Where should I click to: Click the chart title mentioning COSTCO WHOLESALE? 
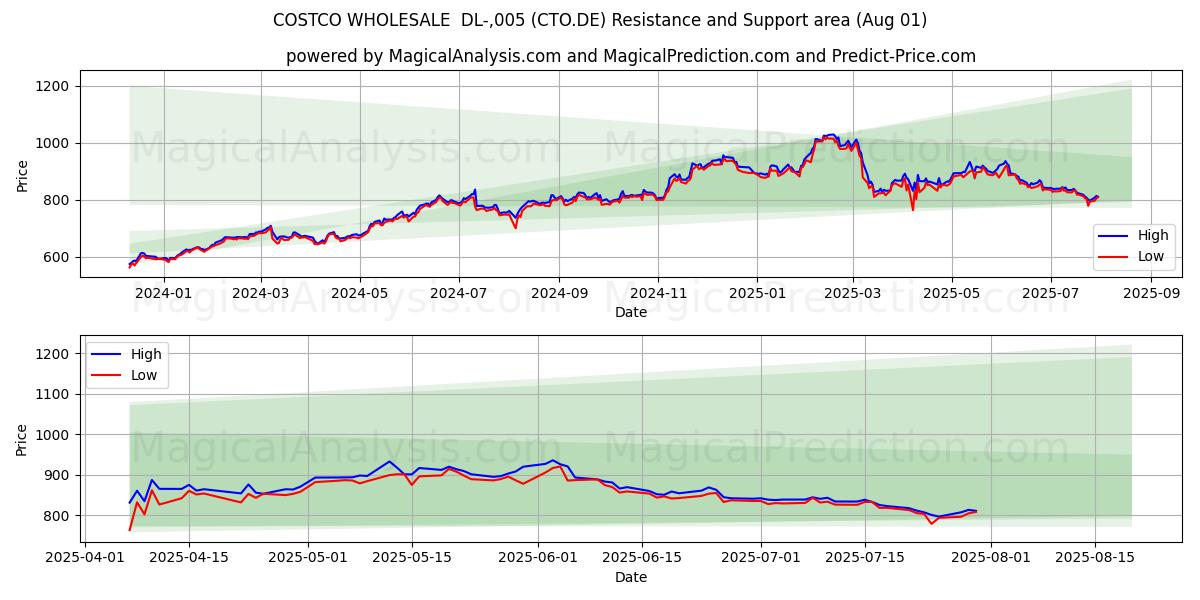tap(600, 20)
